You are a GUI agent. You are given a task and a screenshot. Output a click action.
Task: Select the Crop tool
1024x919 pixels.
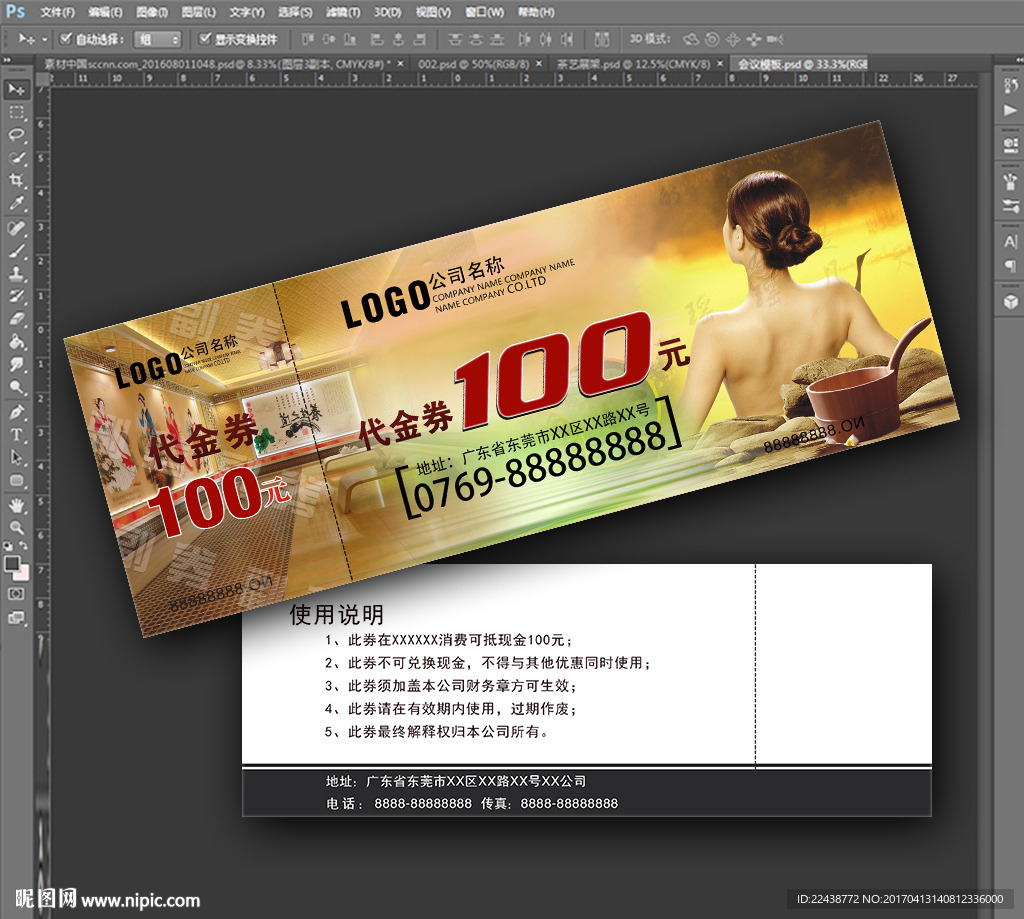[17, 180]
